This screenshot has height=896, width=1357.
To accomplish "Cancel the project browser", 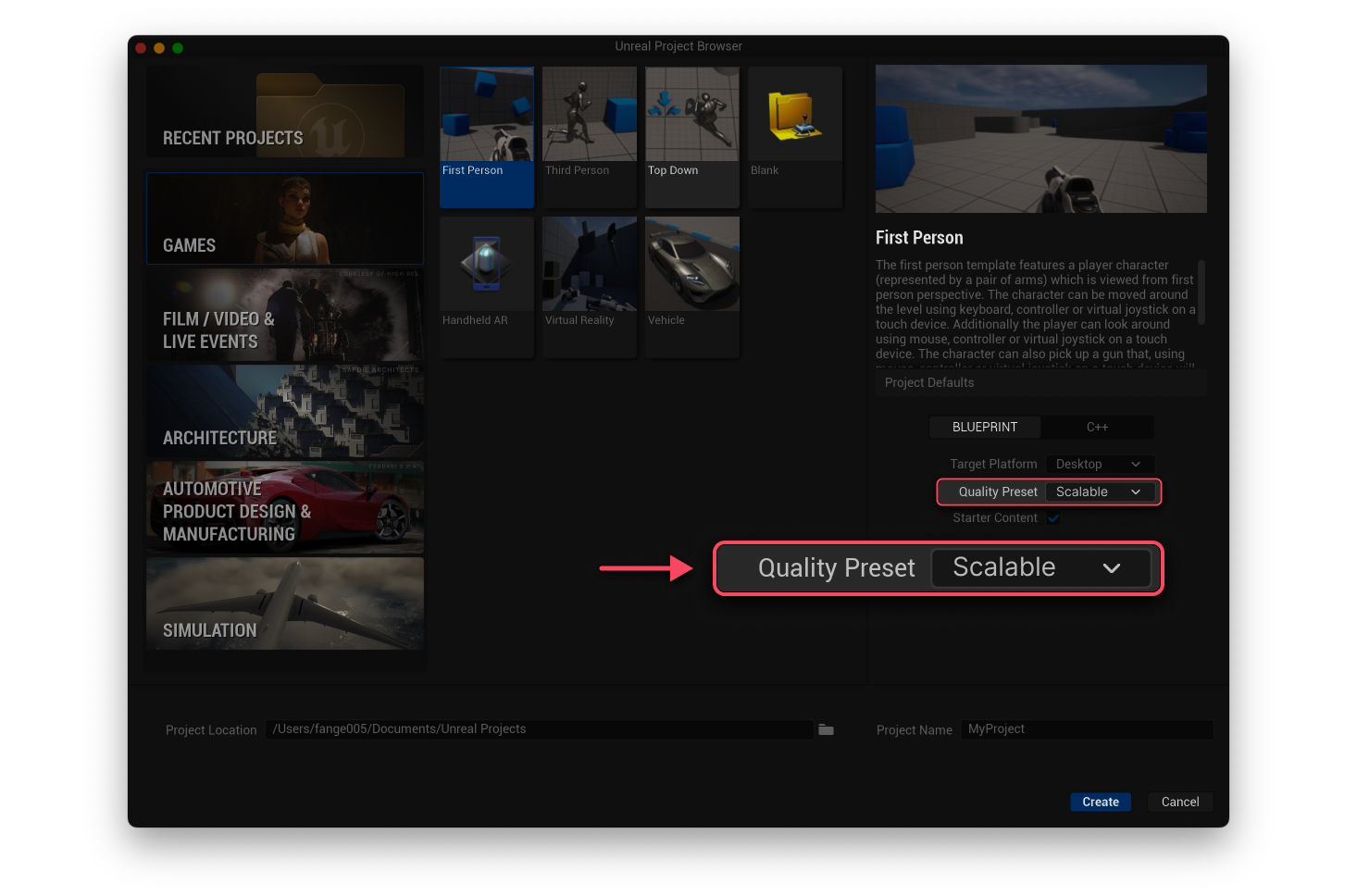I will (x=1180, y=802).
